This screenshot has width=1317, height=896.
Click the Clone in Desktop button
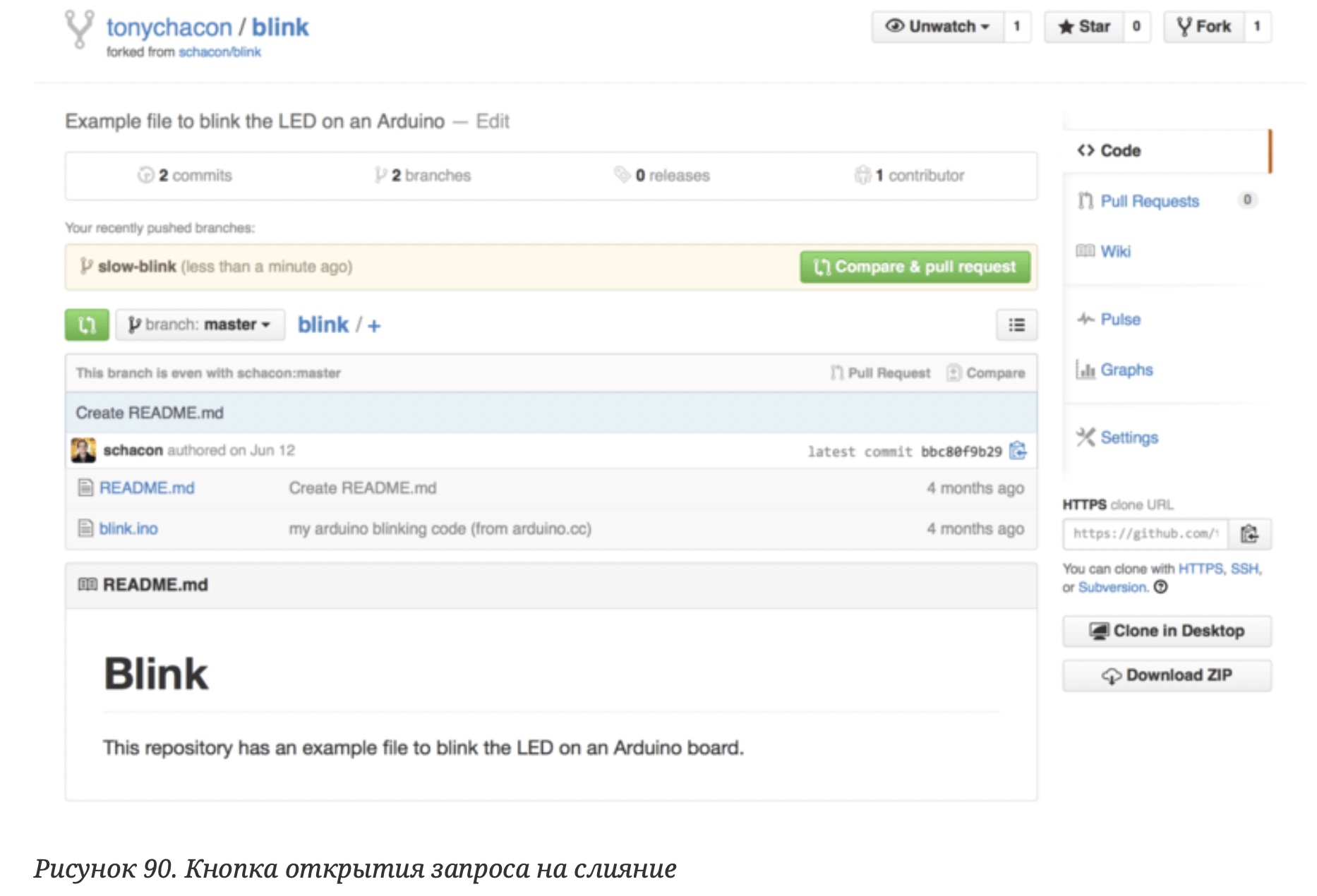click(x=1167, y=631)
